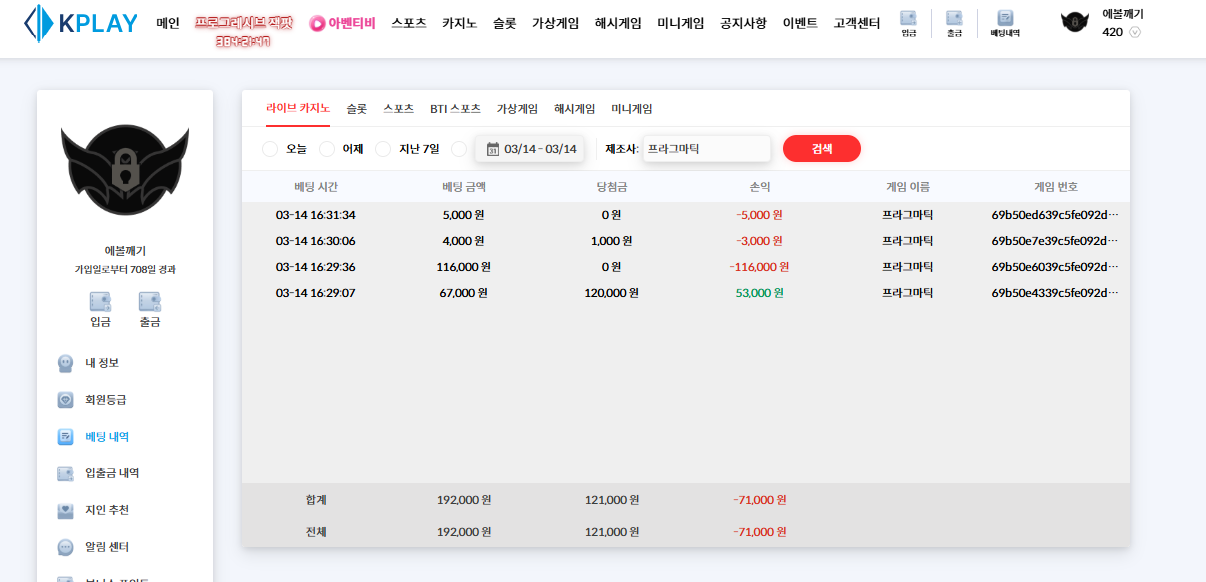Image resolution: width=1206 pixels, height=582 pixels.
Task: Expand balance dropdown arrow next to 420
Action: click(x=1135, y=33)
